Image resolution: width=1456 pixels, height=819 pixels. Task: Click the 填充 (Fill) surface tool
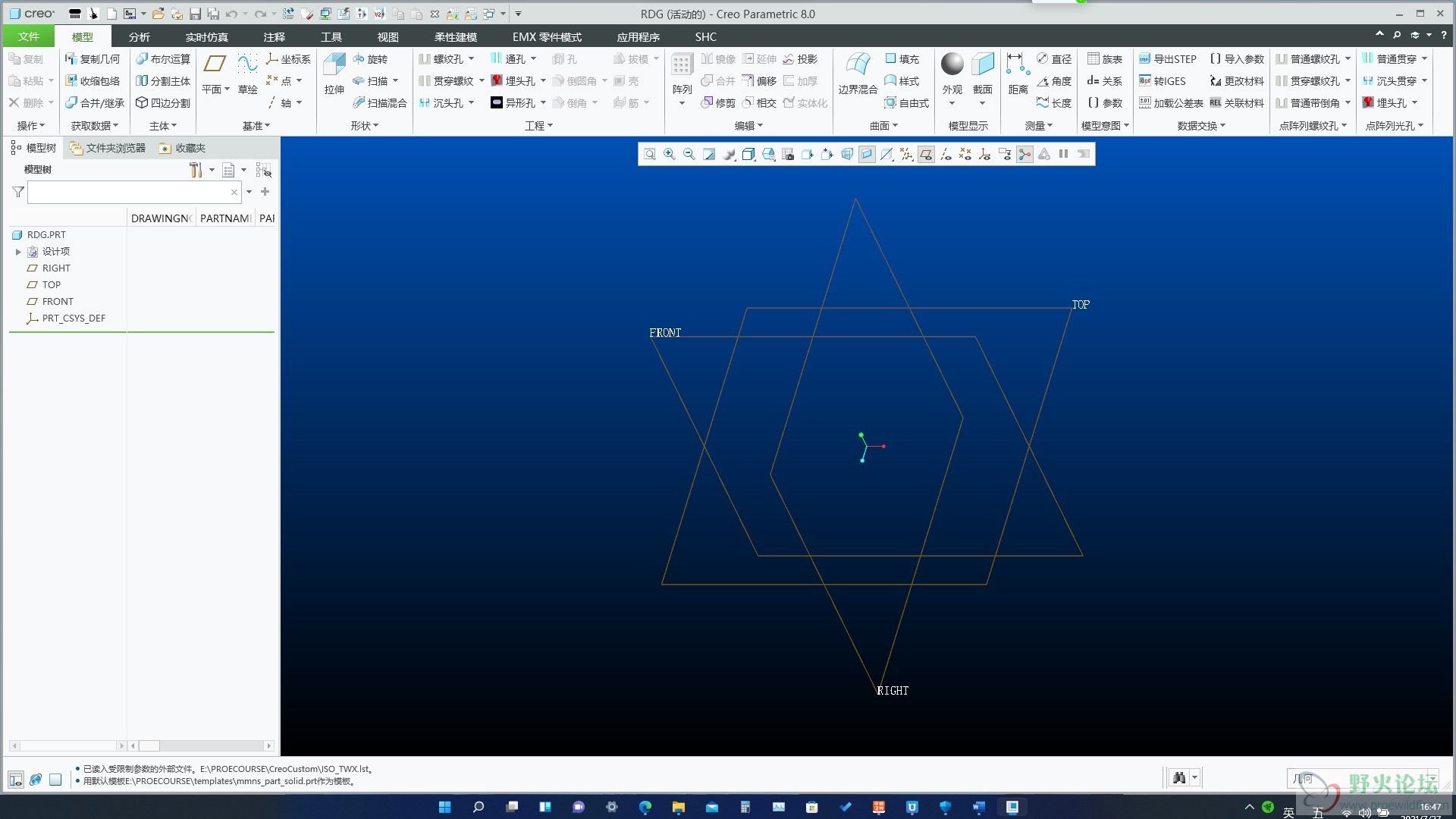coord(902,59)
